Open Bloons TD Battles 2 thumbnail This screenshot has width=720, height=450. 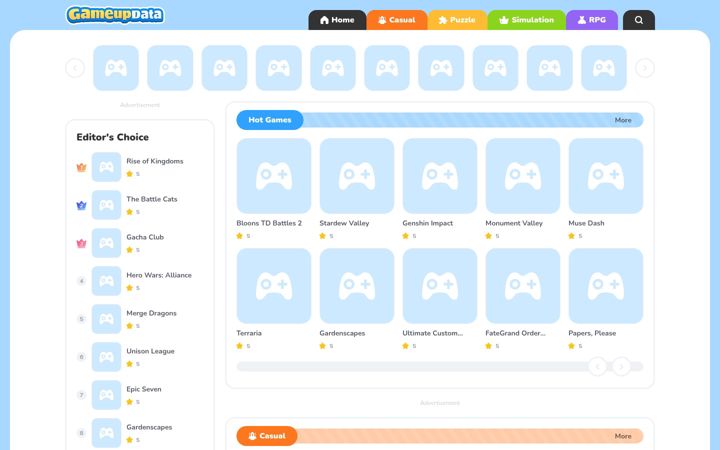pyautogui.click(x=274, y=176)
